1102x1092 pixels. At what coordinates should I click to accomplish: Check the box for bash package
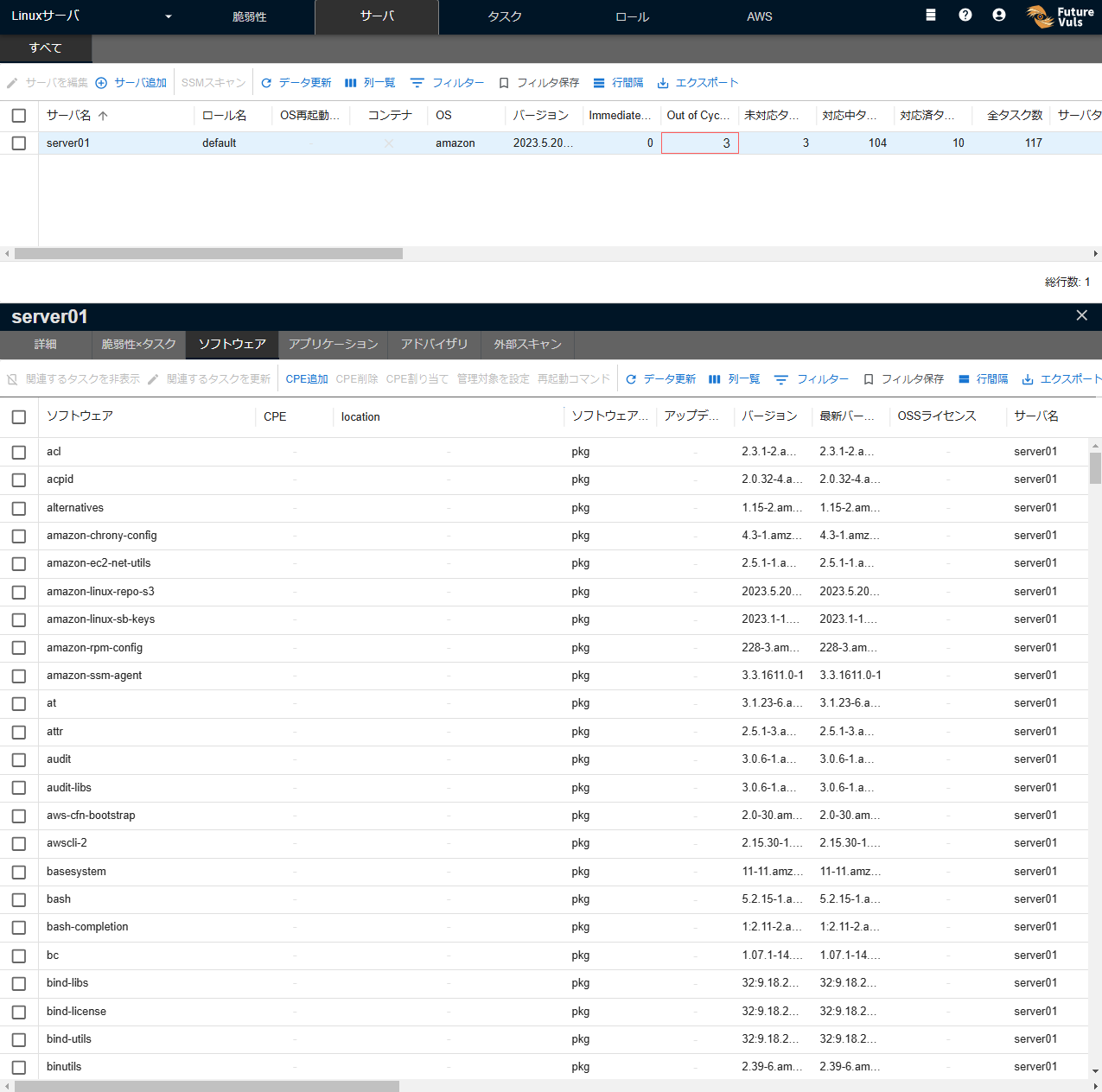coord(19,899)
